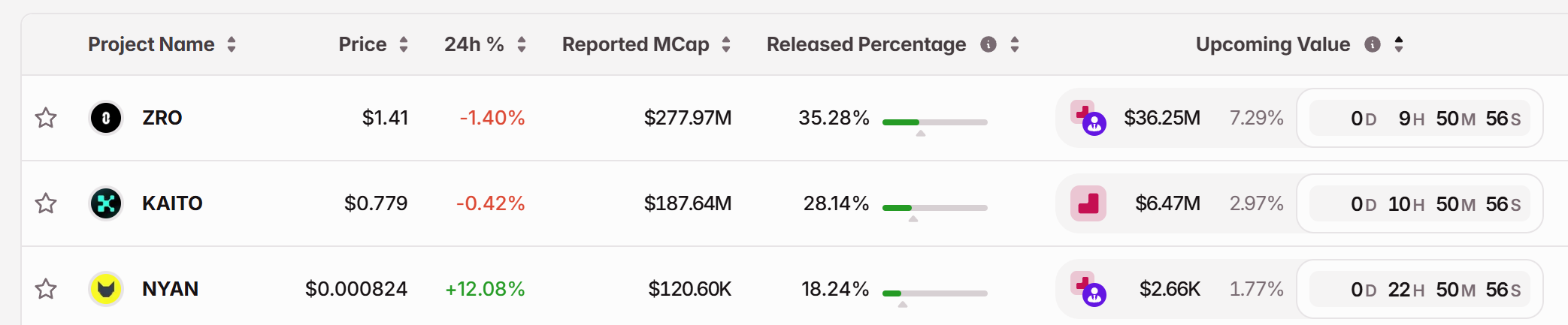Click ZRO's unlock allocation icon
The width and height of the screenshot is (1568, 325).
coord(1088,118)
